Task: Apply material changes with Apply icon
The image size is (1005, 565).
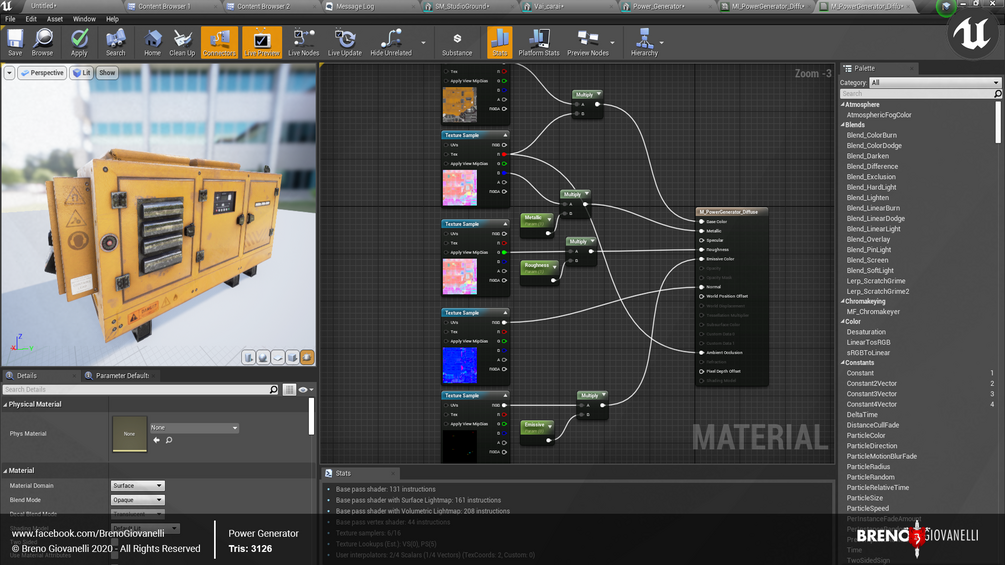Action: [79, 42]
